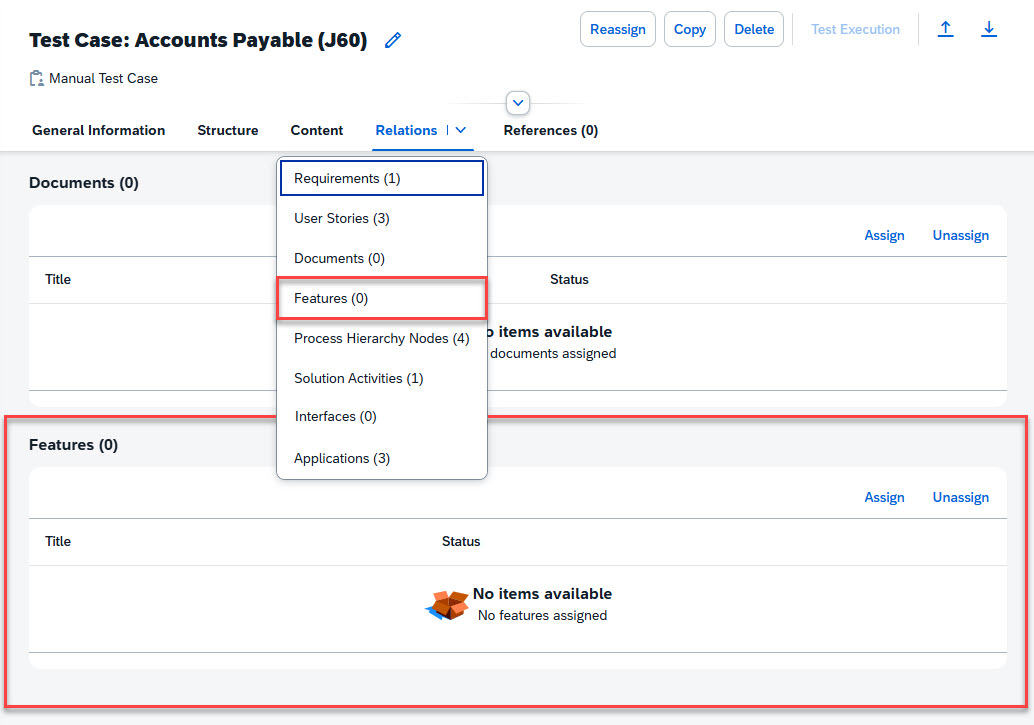Select User Stories (3) menu entry
Image resolution: width=1034 pixels, height=725 pixels.
tap(382, 218)
